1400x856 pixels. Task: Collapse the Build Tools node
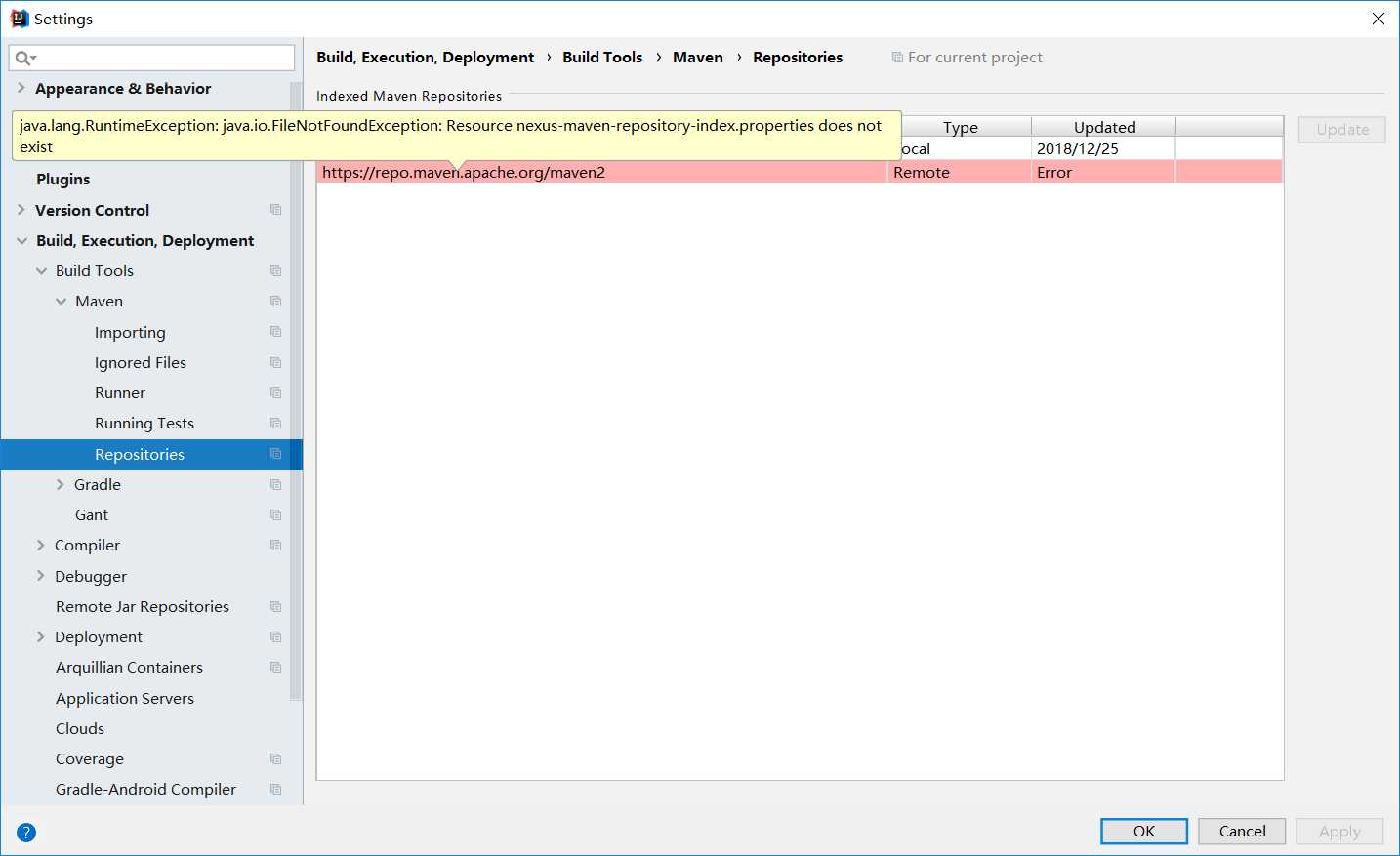pyautogui.click(x=41, y=270)
